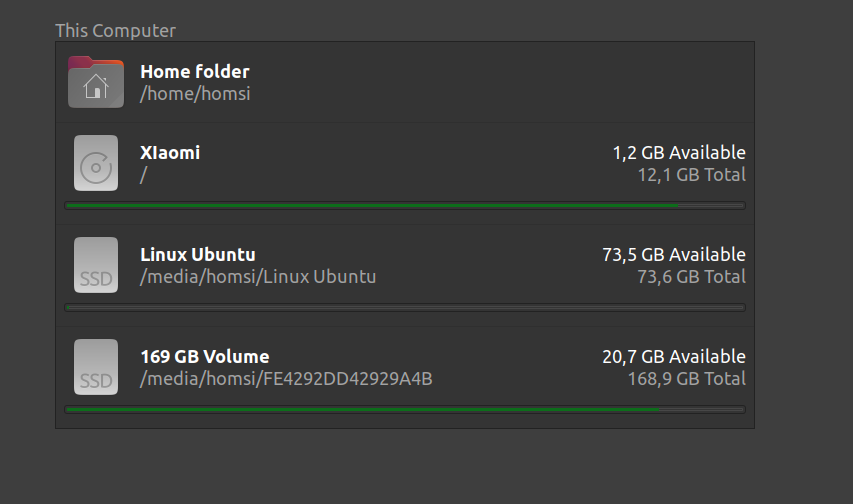Screen dimensions: 853x504
Task: Click the 12,1 GB Total text
Action: pos(691,175)
